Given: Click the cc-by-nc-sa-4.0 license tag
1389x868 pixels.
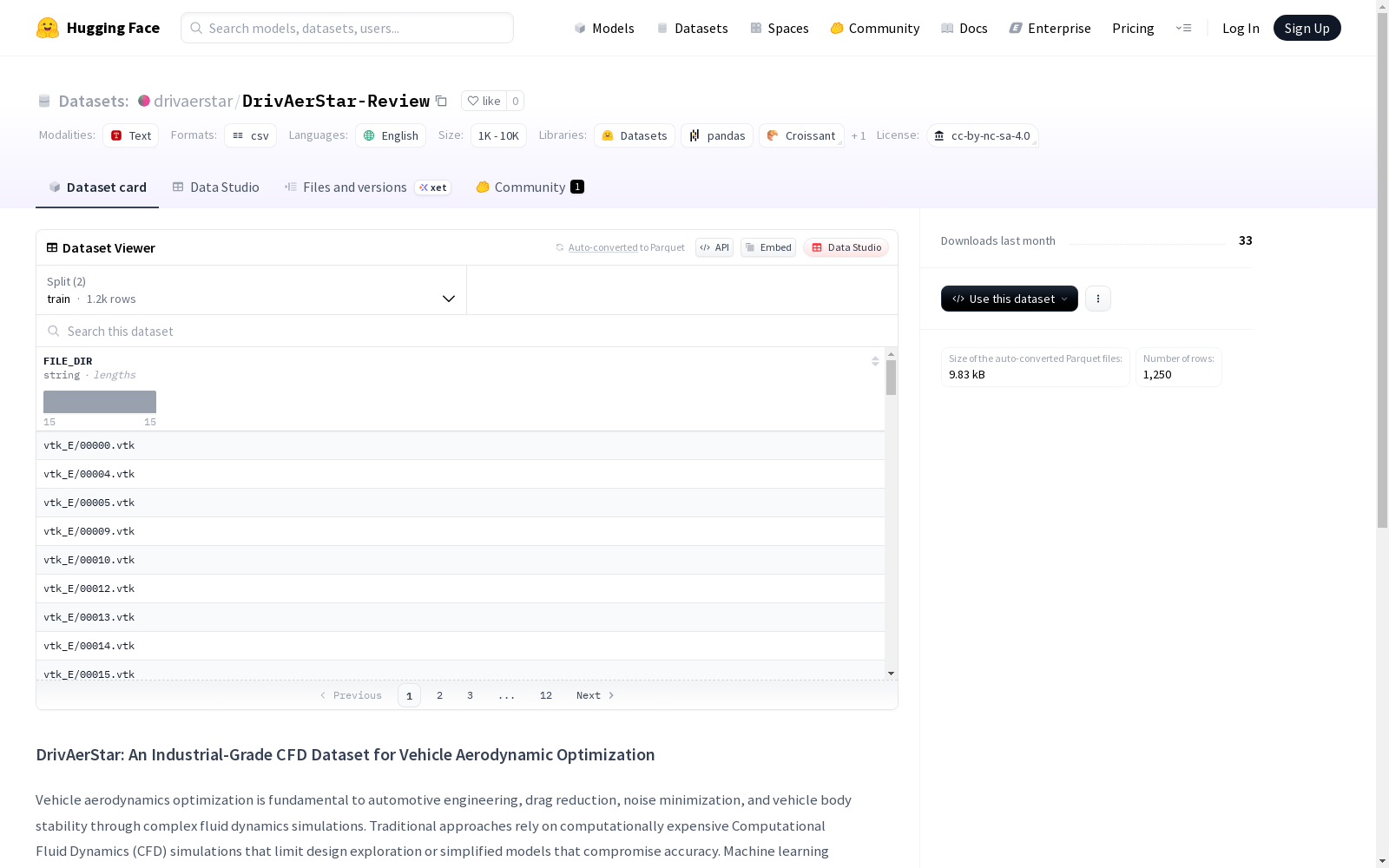Looking at the screenshot, I should (x=982, y=135).
